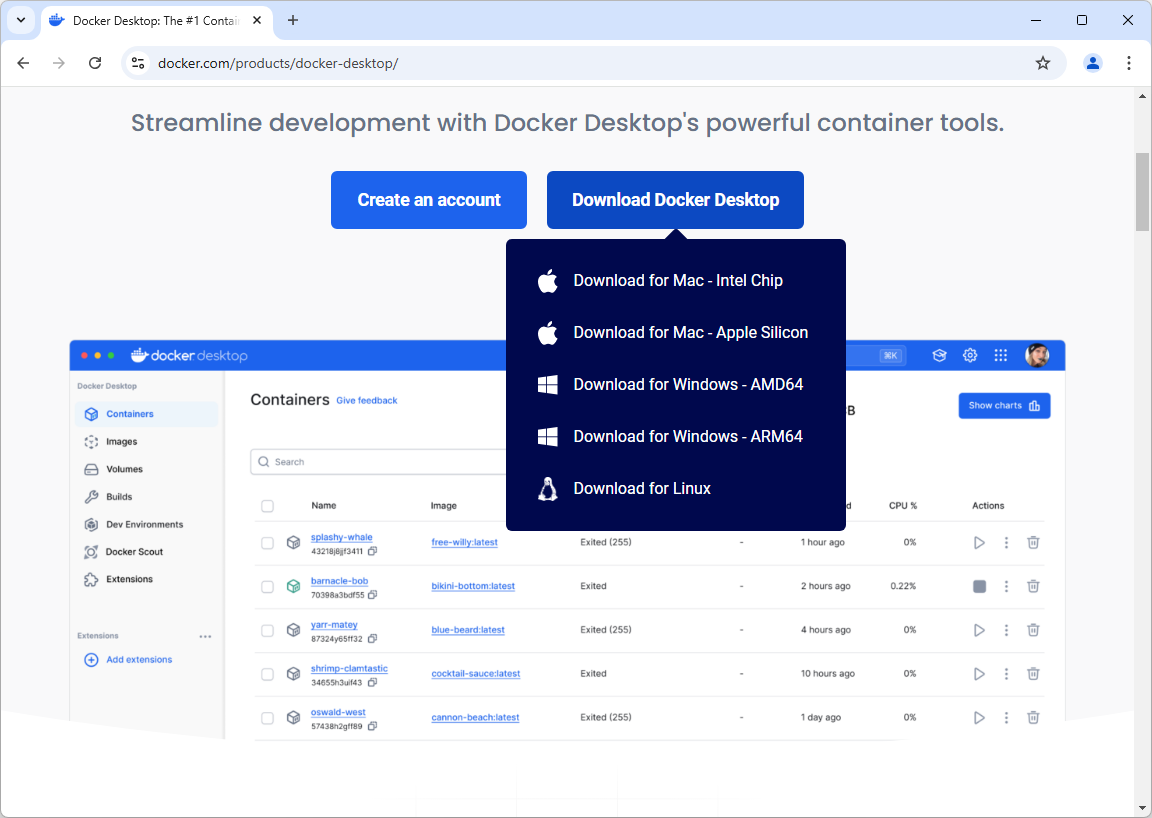Close the Docker Desktop browser tab
This screenshot has width=1152, height=818.
click(x=257, y=21)
